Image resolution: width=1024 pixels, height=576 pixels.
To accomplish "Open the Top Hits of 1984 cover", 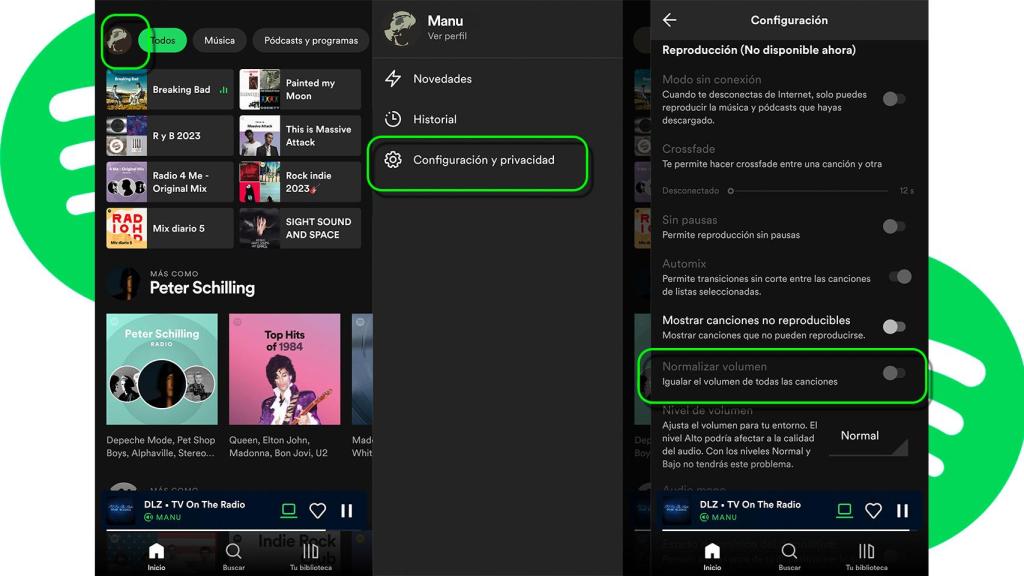I will point(285,369).
